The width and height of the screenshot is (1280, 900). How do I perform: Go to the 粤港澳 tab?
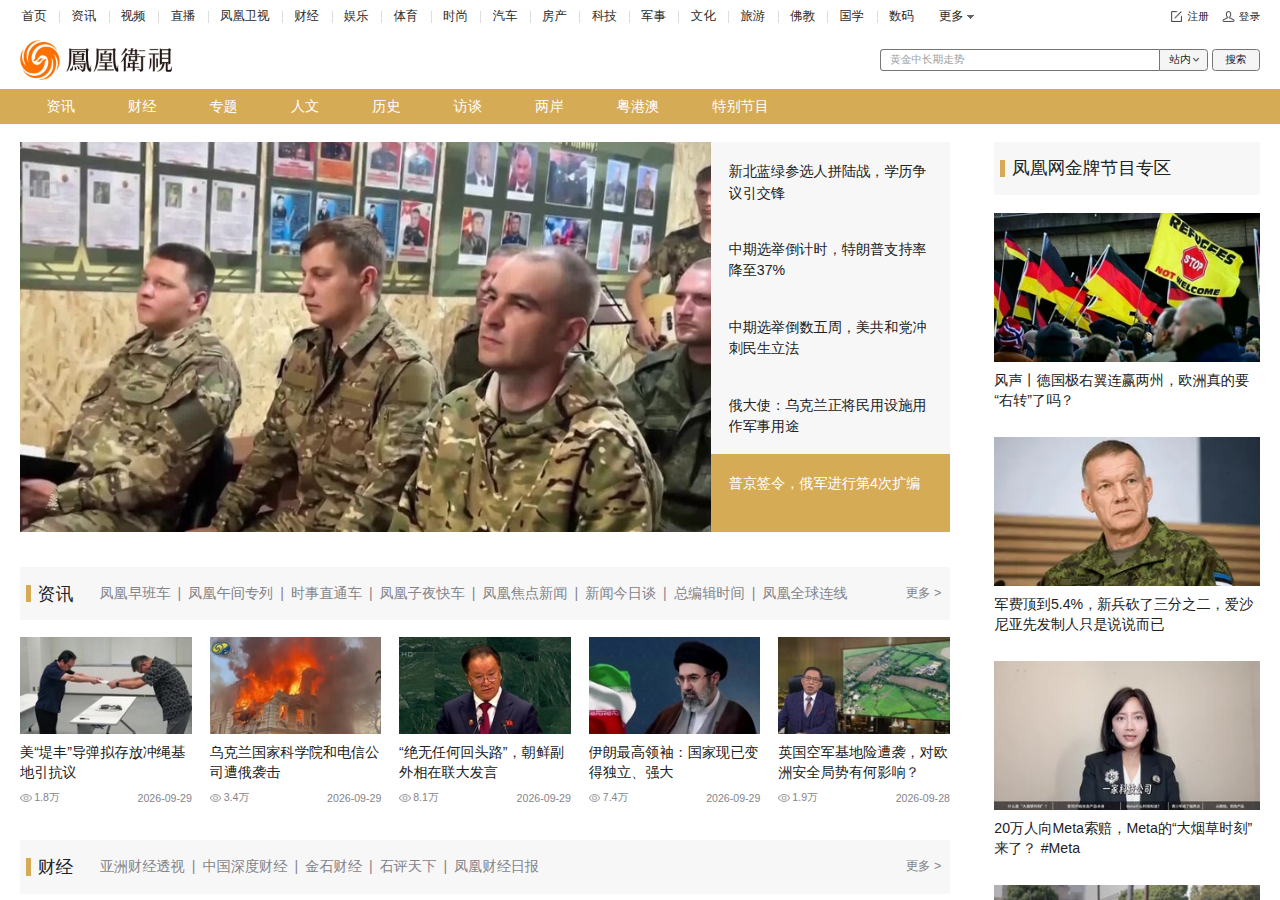click(x=637, y=106)
